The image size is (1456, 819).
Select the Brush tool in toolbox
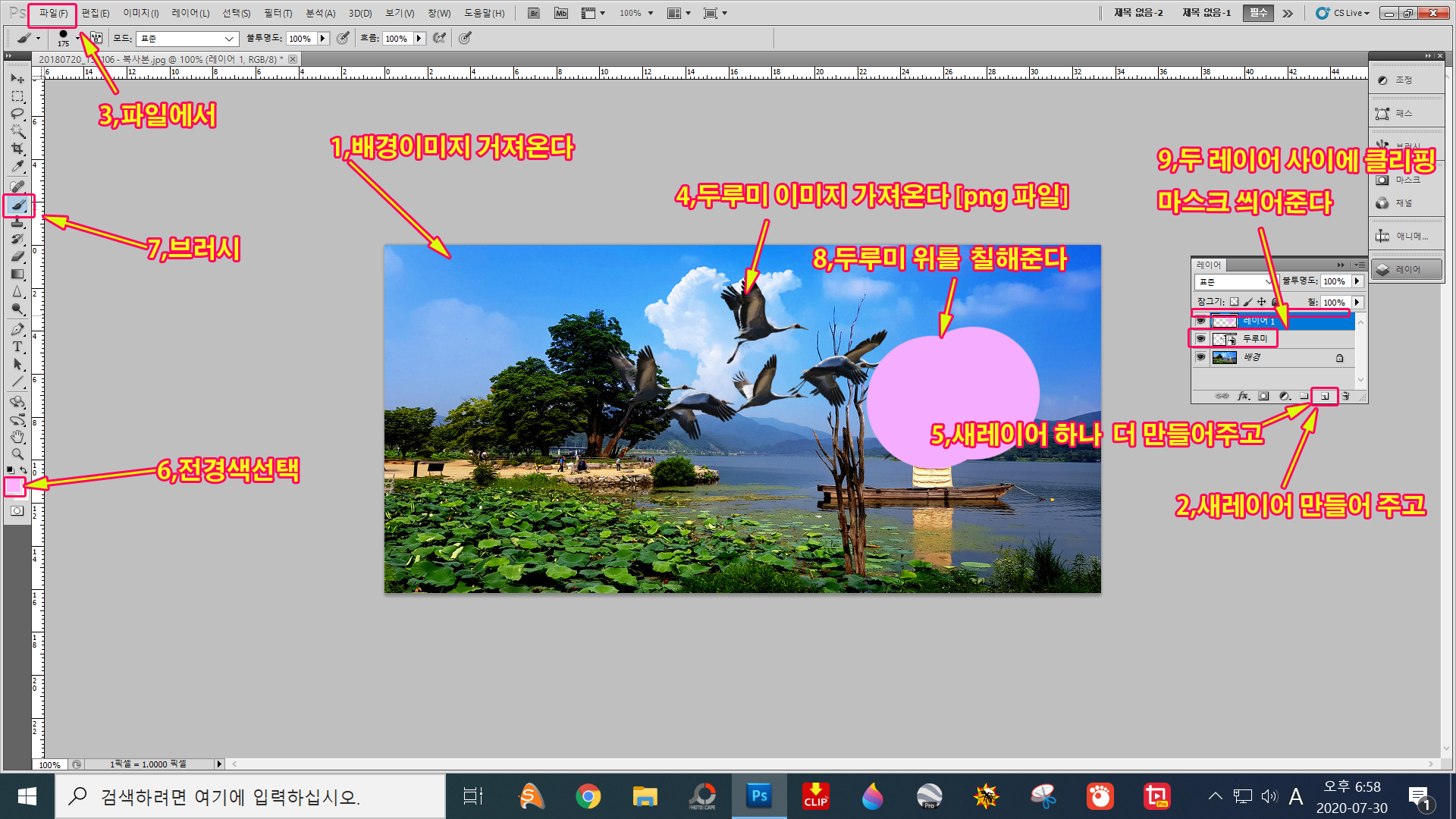[18, 206]
